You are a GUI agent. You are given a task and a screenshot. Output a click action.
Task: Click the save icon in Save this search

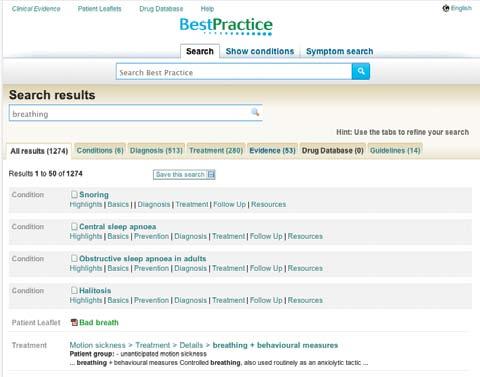[211, 174]
